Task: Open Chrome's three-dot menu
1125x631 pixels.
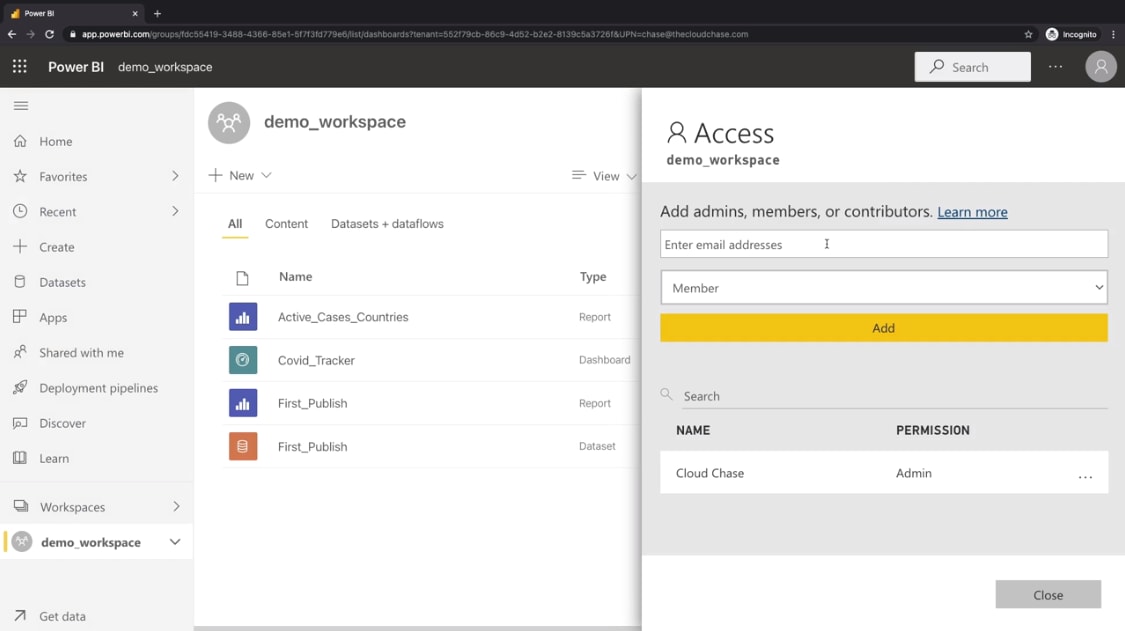Action: point(1114,34)
